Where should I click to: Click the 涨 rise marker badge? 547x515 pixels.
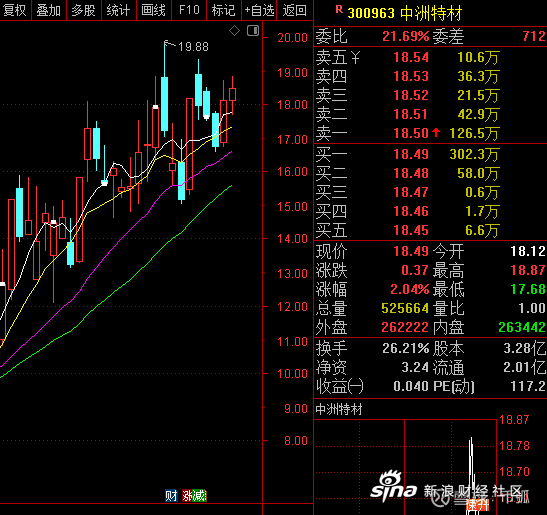[187, 495]
